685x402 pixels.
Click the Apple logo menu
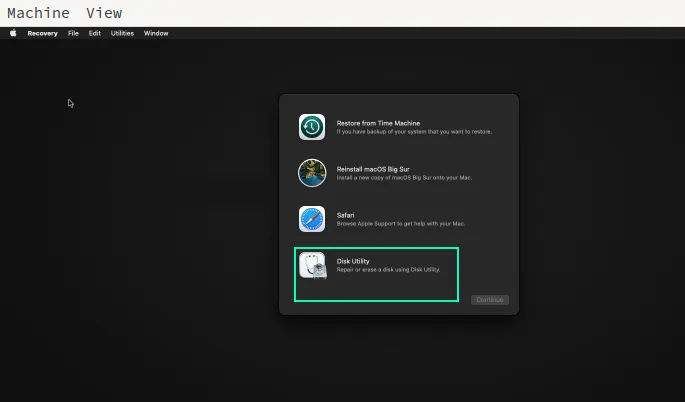13,33
